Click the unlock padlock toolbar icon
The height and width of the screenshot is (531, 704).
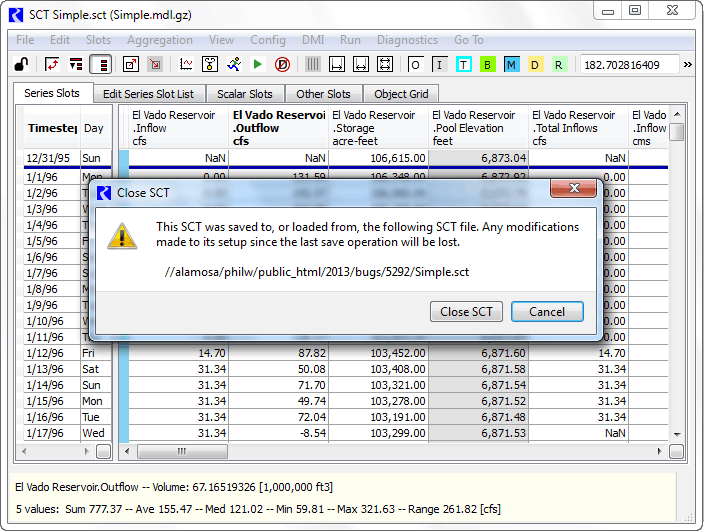(x=21, y=65)
